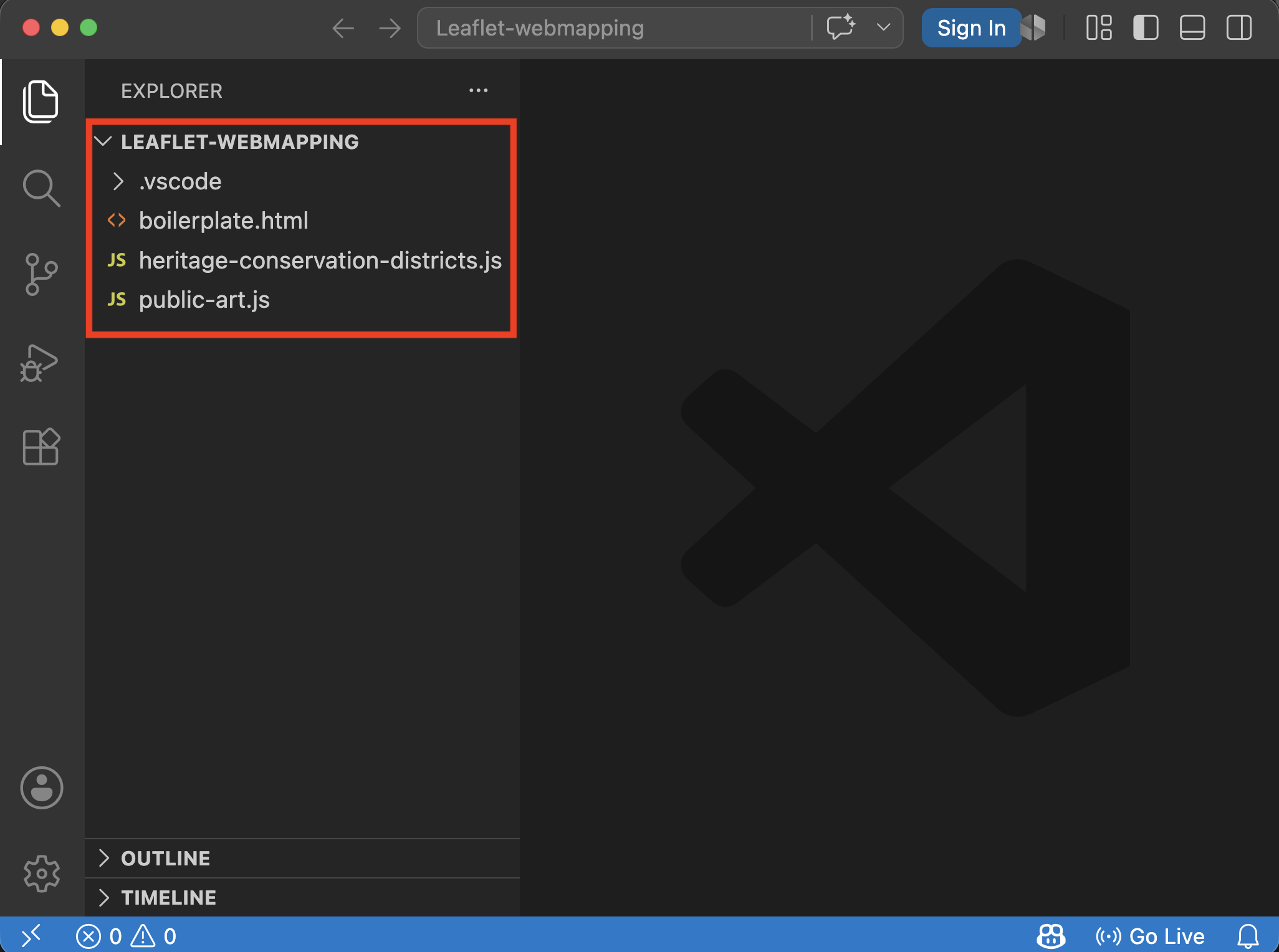Open boilerplate.html file
Screen dimensions: 1279x952
click(302, 221)
